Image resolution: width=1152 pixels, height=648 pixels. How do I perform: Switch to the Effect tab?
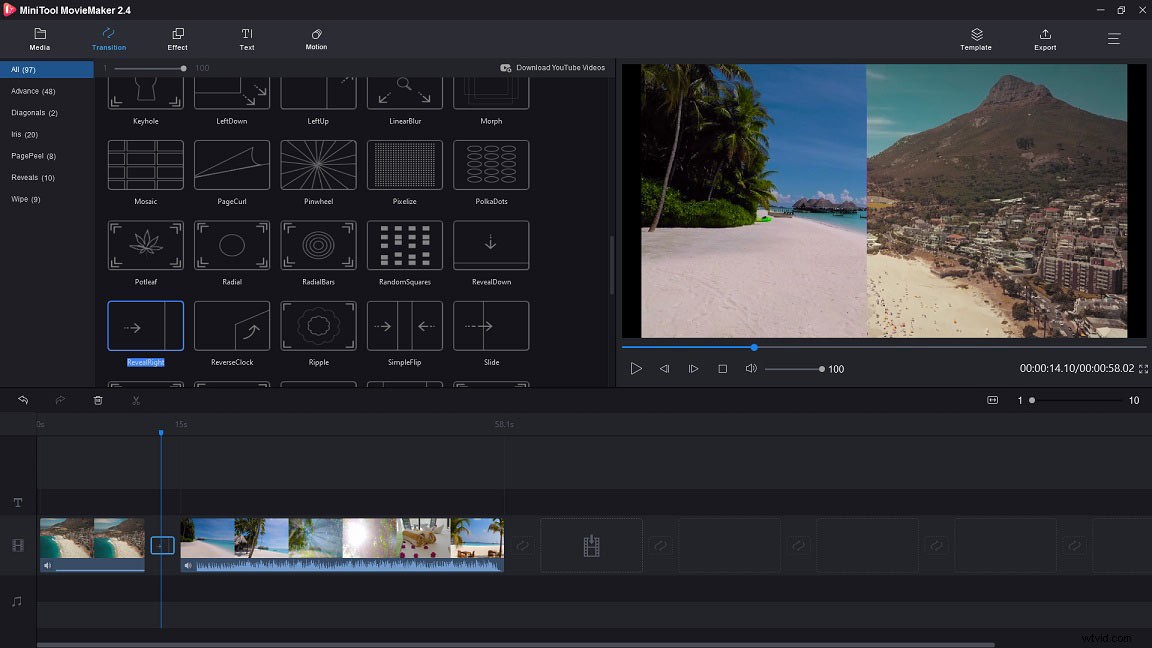tap(177, 39)
